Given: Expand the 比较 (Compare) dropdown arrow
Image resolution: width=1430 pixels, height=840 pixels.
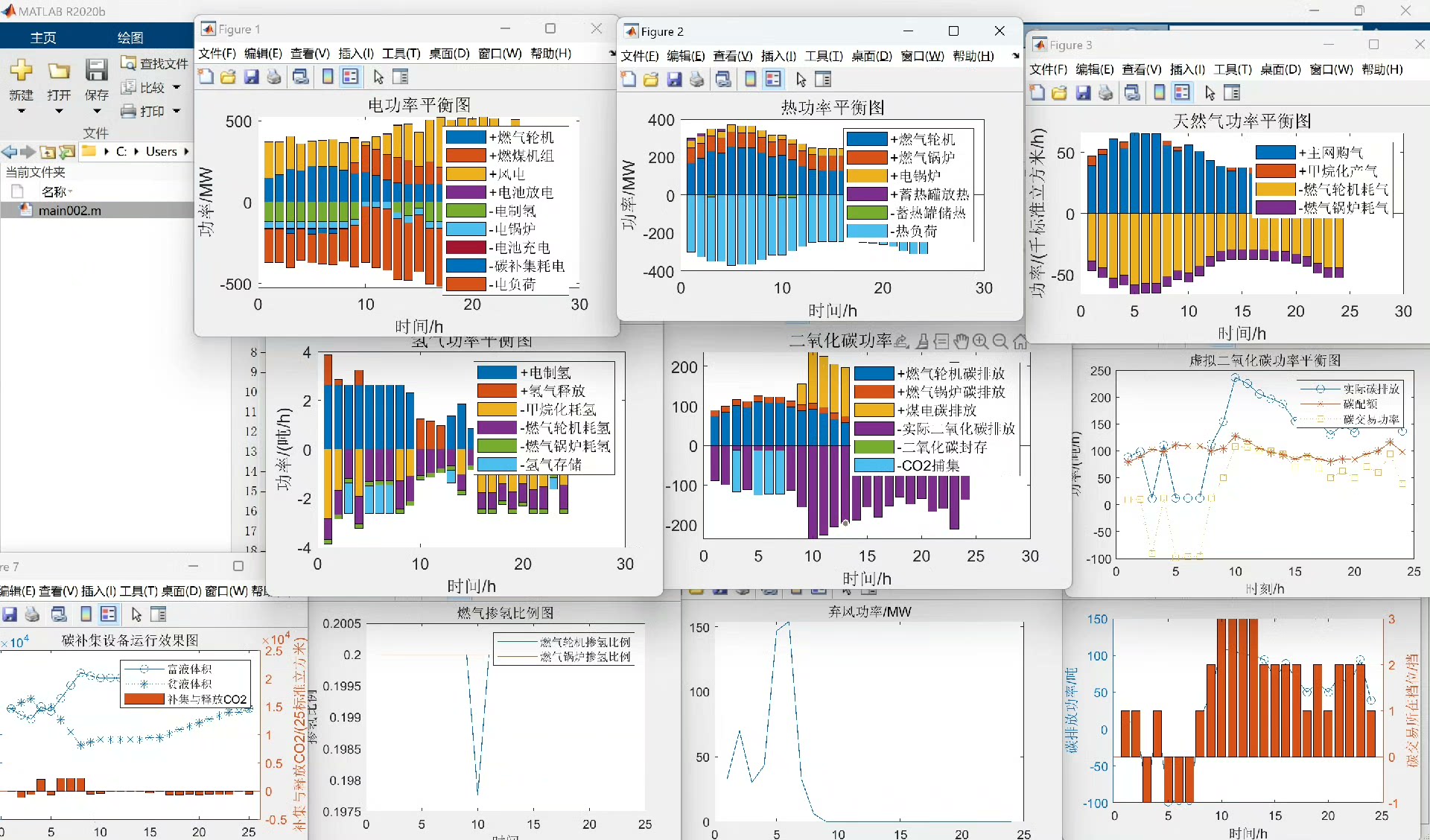Looking at the screenshot, I should (177, 87).
